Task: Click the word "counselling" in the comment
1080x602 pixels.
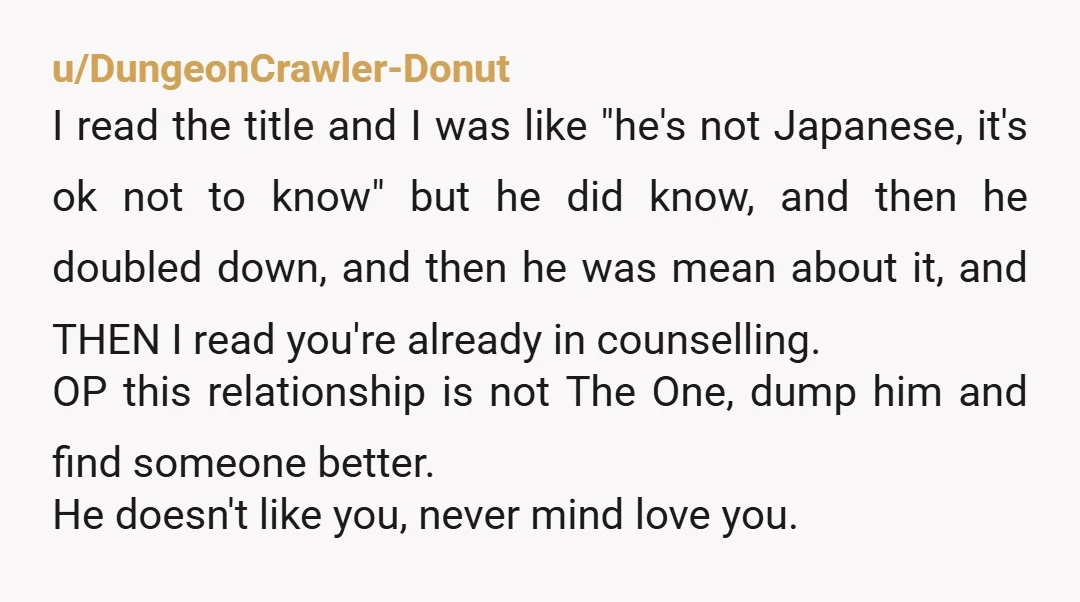Action: [x=708, y=340]
